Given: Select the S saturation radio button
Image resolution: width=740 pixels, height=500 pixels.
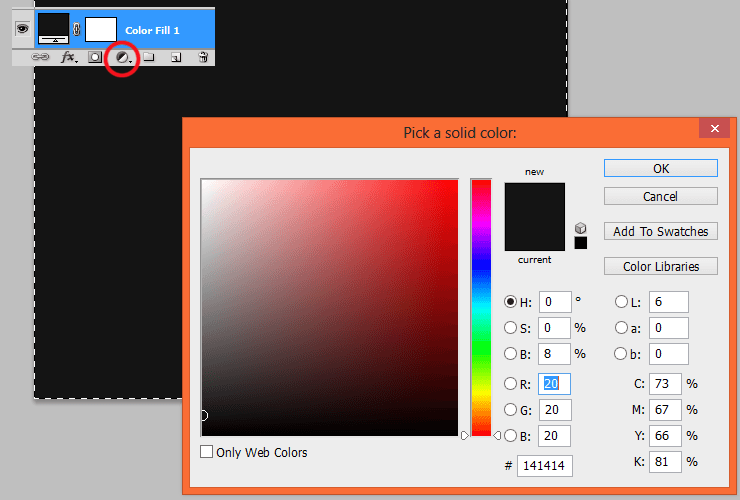Looking at the screenshot, I should [x=510, y=328].
